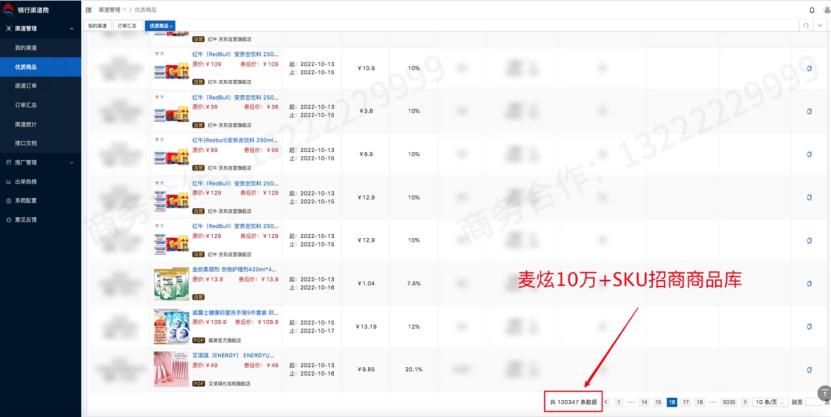The image size is (831, 417).
Task: Click the ¥13.19 commission value
Action: (366, 326)
